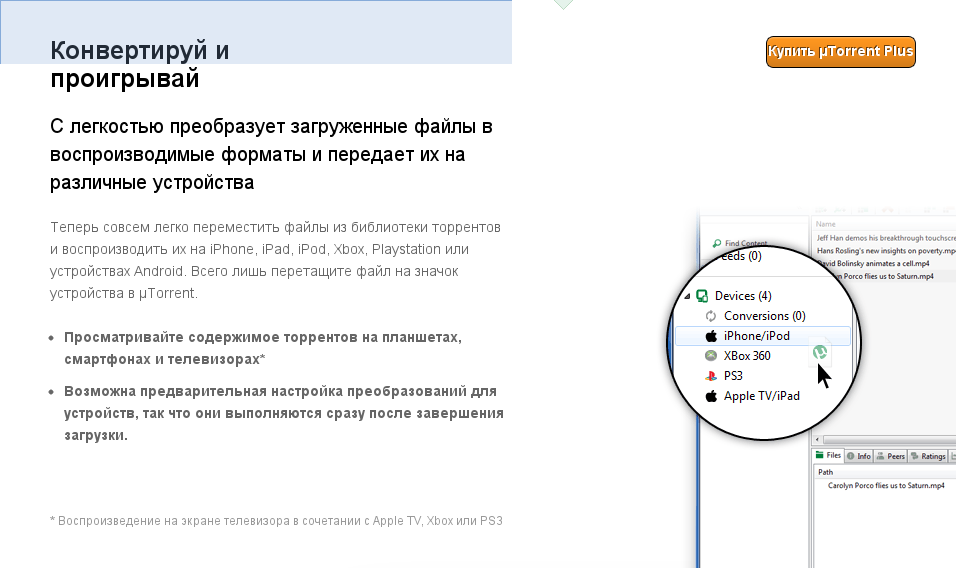Select Conversions (0) in the device tree

click(764, 316)
